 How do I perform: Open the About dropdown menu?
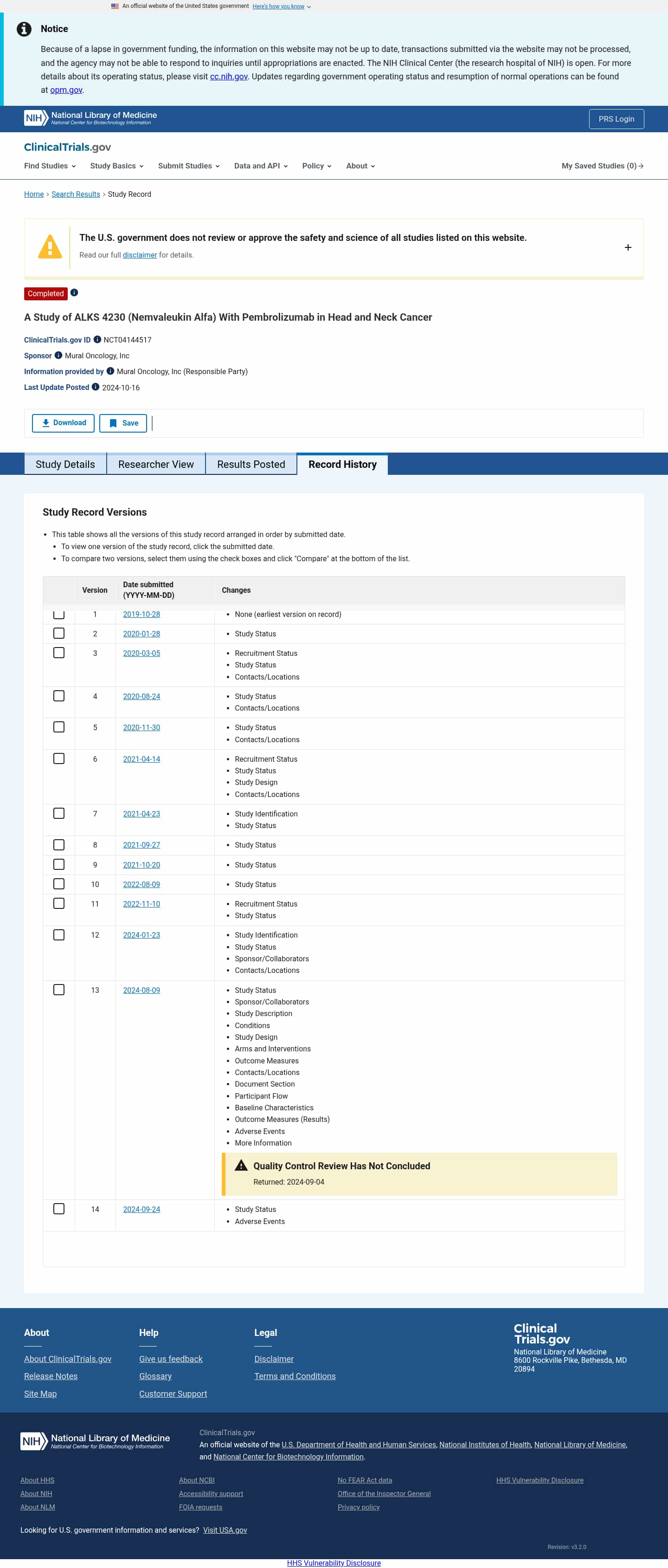pos(361,166)
